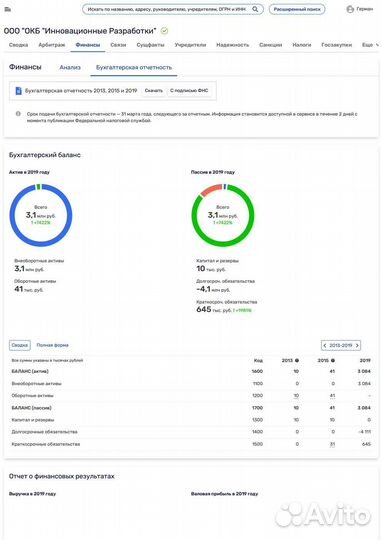Click Долгосрочные обязательства table row label
This screenshot has width=382, height=540.
44,432
